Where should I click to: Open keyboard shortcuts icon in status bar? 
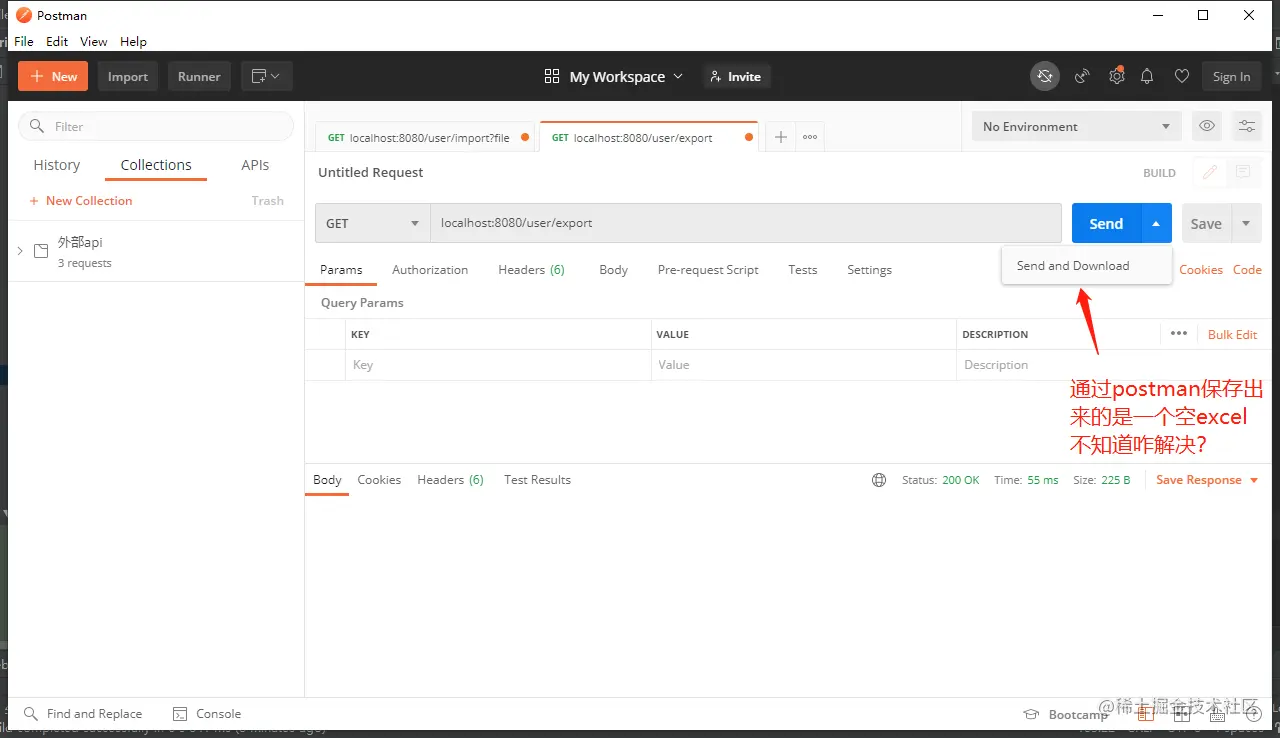[x=1218, y=714]
